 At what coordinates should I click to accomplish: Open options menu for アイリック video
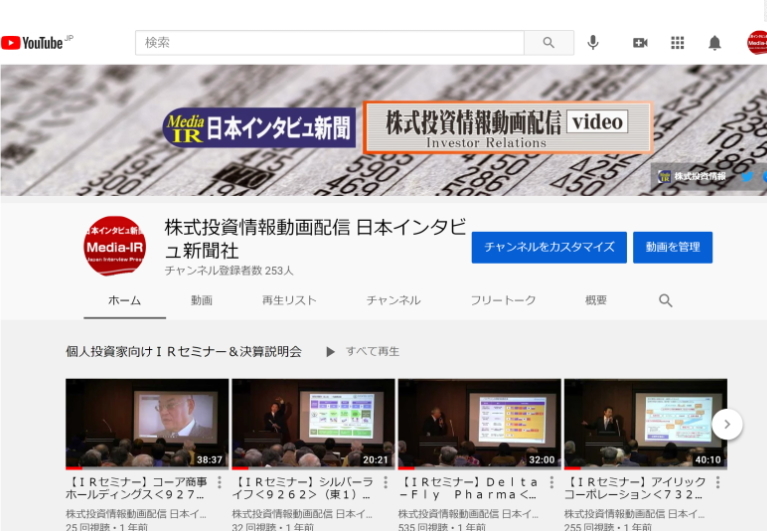tap(718, 482)
